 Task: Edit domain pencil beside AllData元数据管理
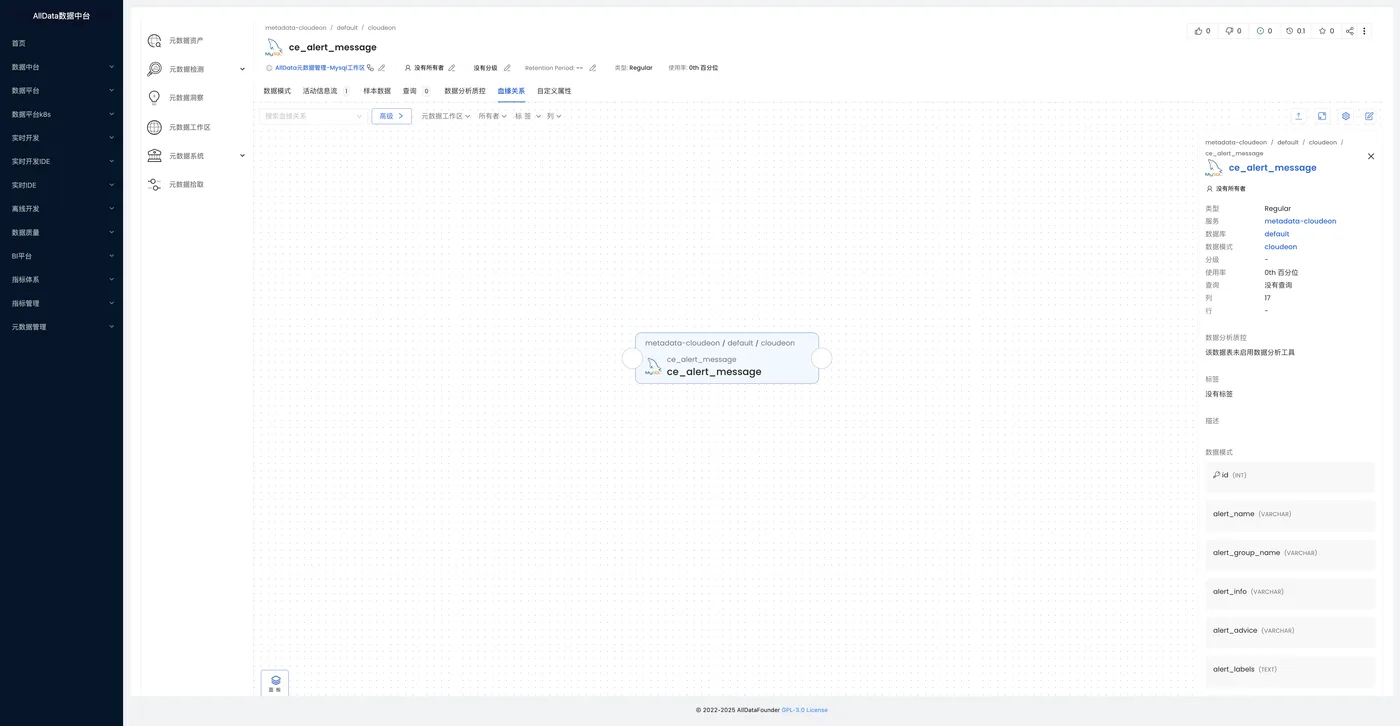[382, 68]
